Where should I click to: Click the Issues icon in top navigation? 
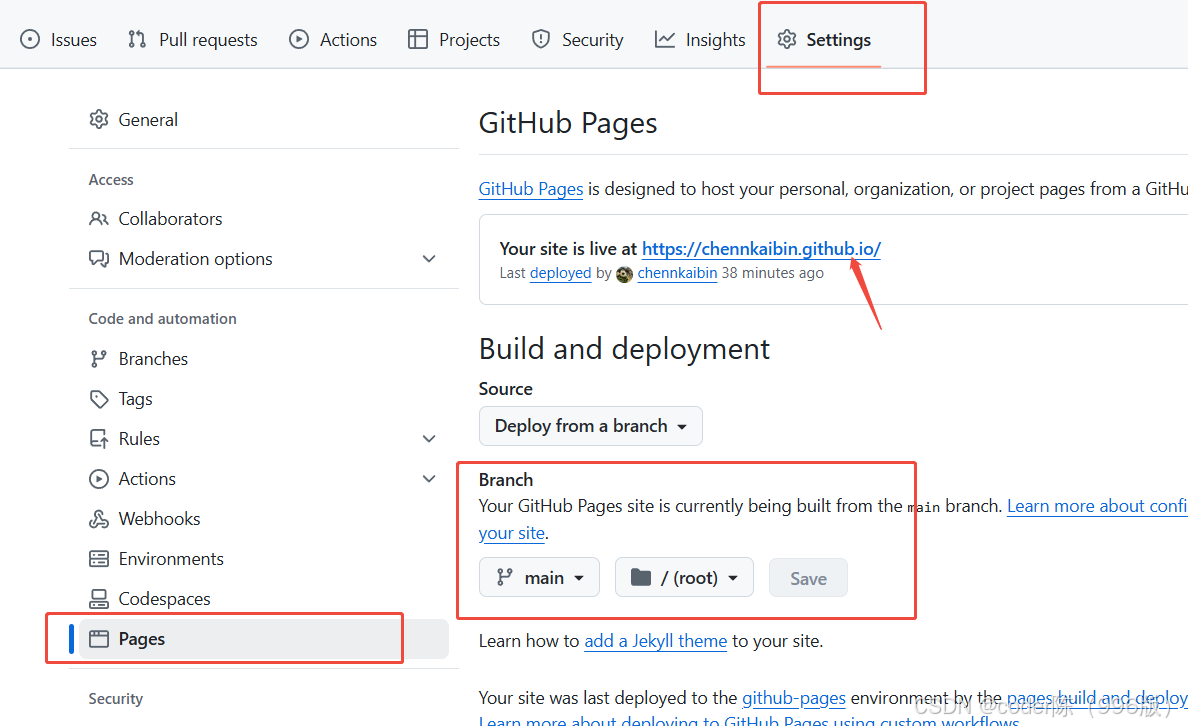pyautogui.click(x=30, y=39)
